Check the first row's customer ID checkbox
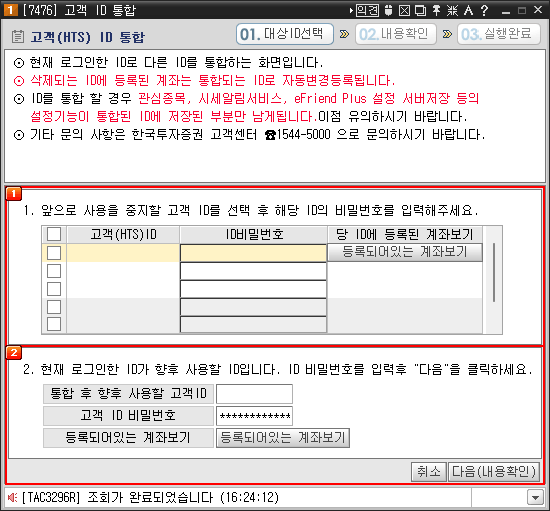The image size is (550, 511). coord(54,253)
